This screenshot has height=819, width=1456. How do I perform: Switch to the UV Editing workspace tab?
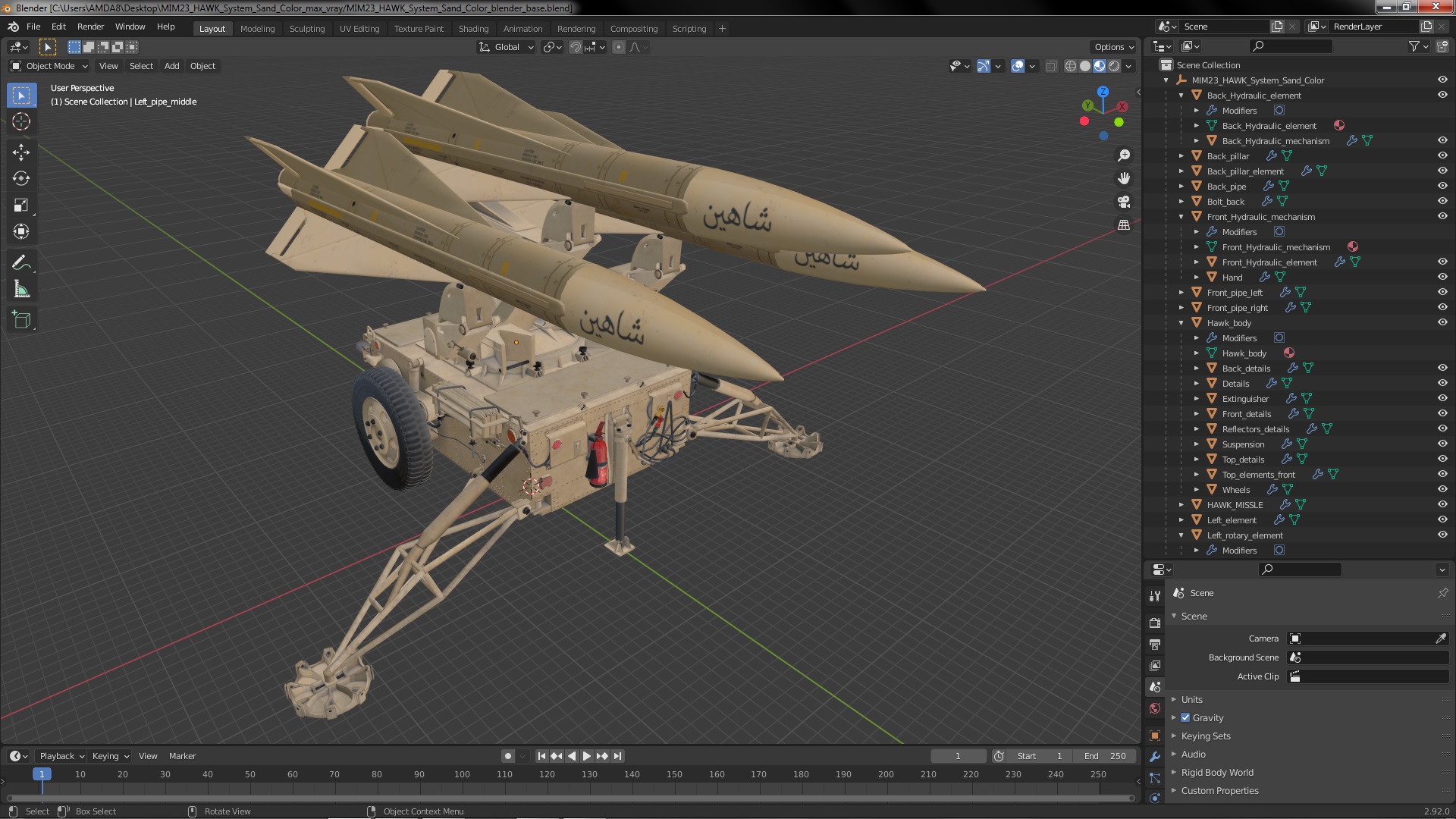(x=359, y=29)
